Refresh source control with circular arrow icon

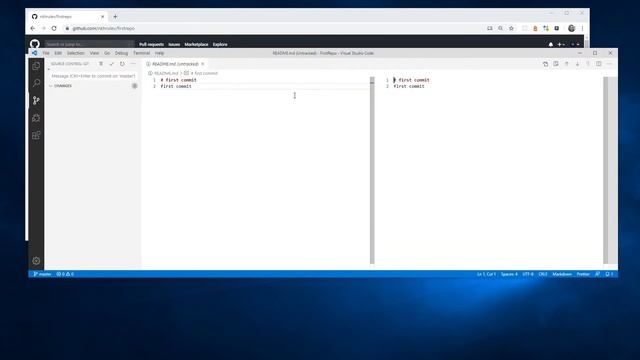122,64
